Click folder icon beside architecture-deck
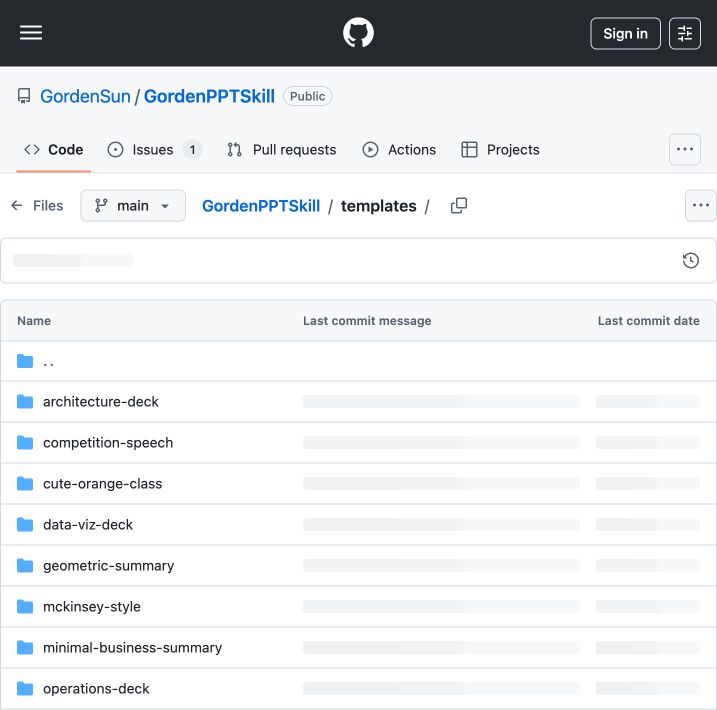Viewport: 717px width, 710px height. click(x=25, y=401)
